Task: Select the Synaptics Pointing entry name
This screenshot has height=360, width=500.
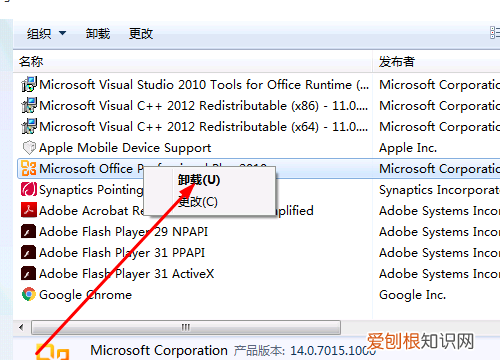Action: (x=91, y=190)
